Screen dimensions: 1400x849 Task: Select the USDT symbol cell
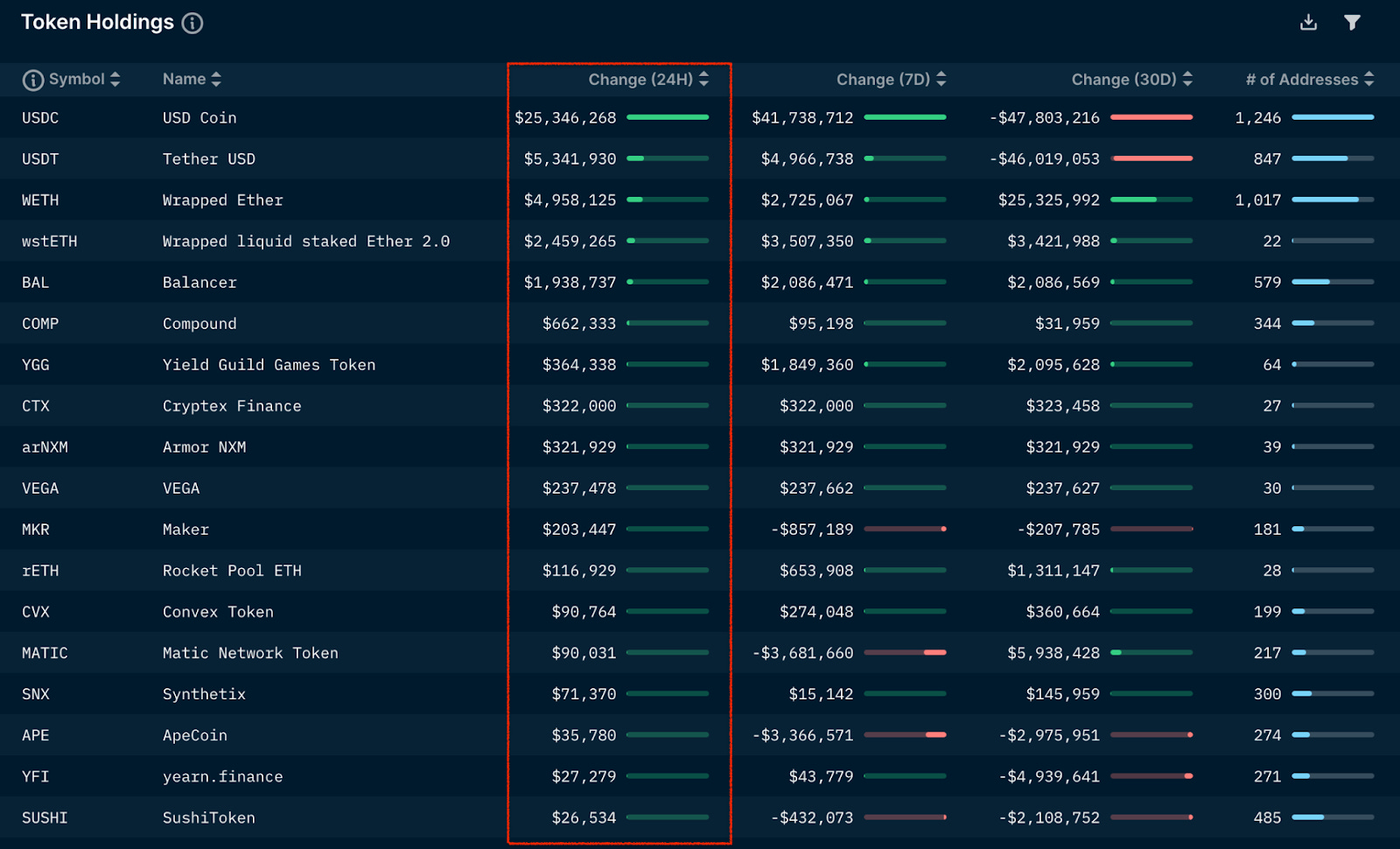coord(40,158)
